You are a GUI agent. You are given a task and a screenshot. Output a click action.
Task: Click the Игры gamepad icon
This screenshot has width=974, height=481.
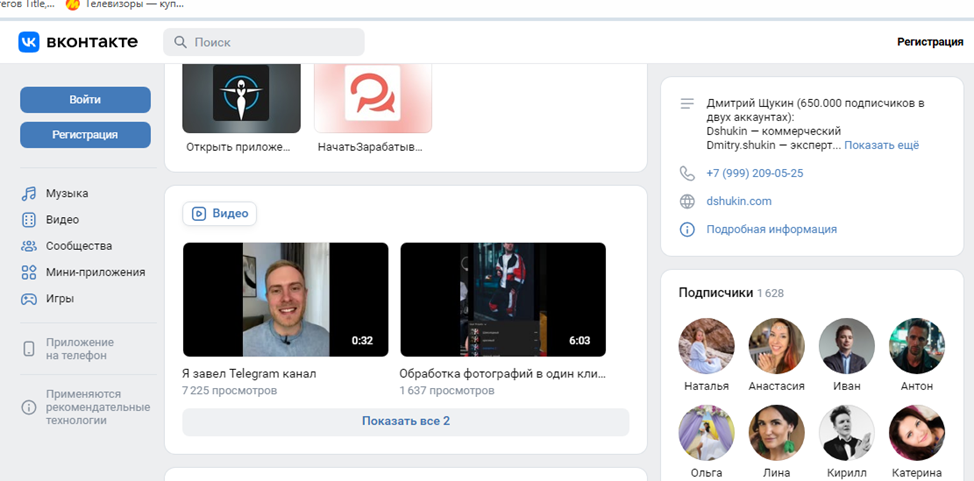[29, 298]
